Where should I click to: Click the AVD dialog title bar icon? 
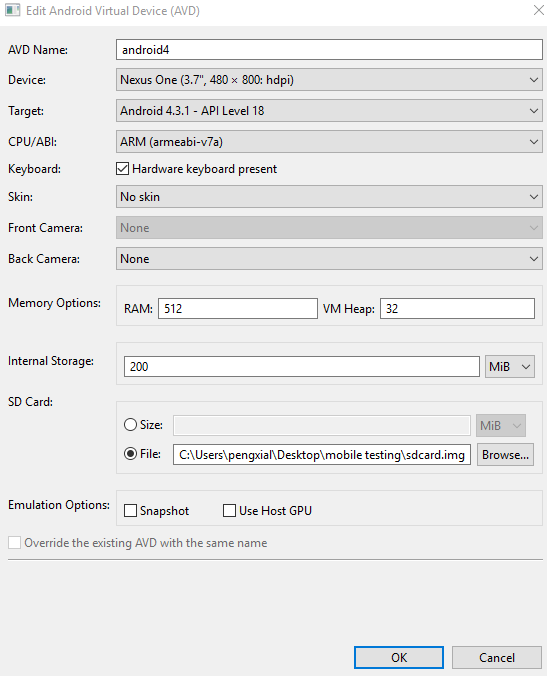tap(13, 10)
